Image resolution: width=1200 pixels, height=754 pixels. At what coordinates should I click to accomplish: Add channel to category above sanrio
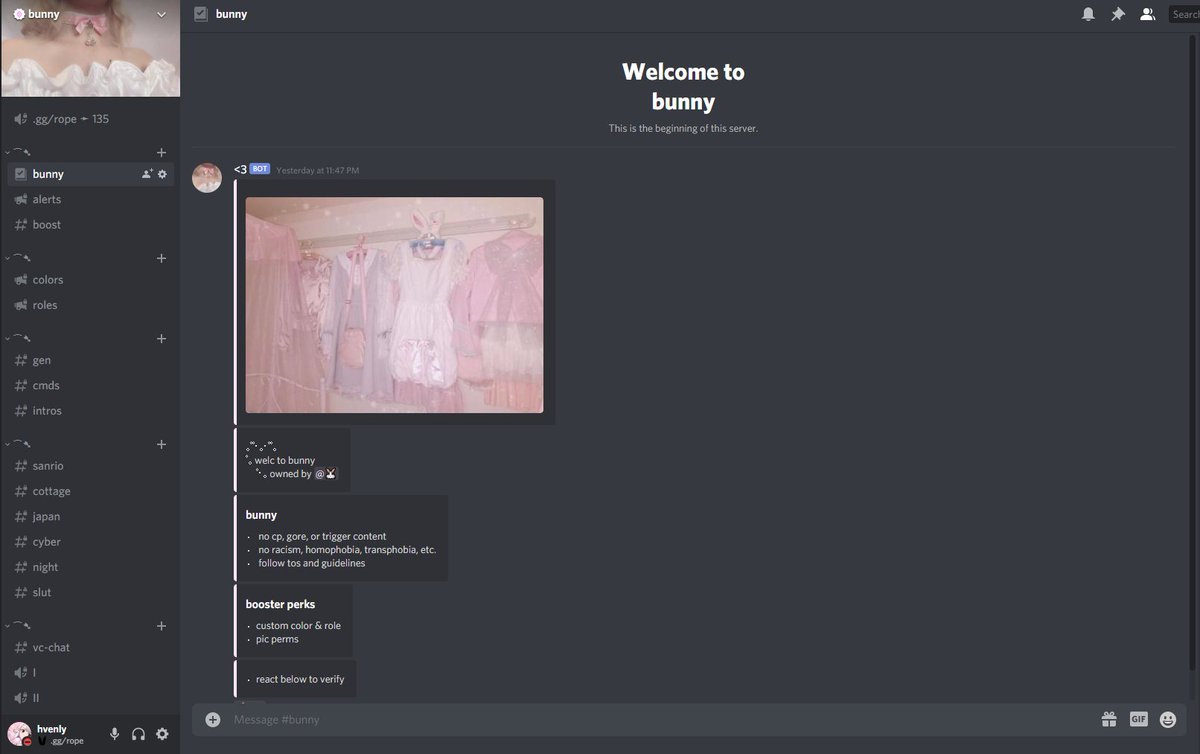coord(161,444)
